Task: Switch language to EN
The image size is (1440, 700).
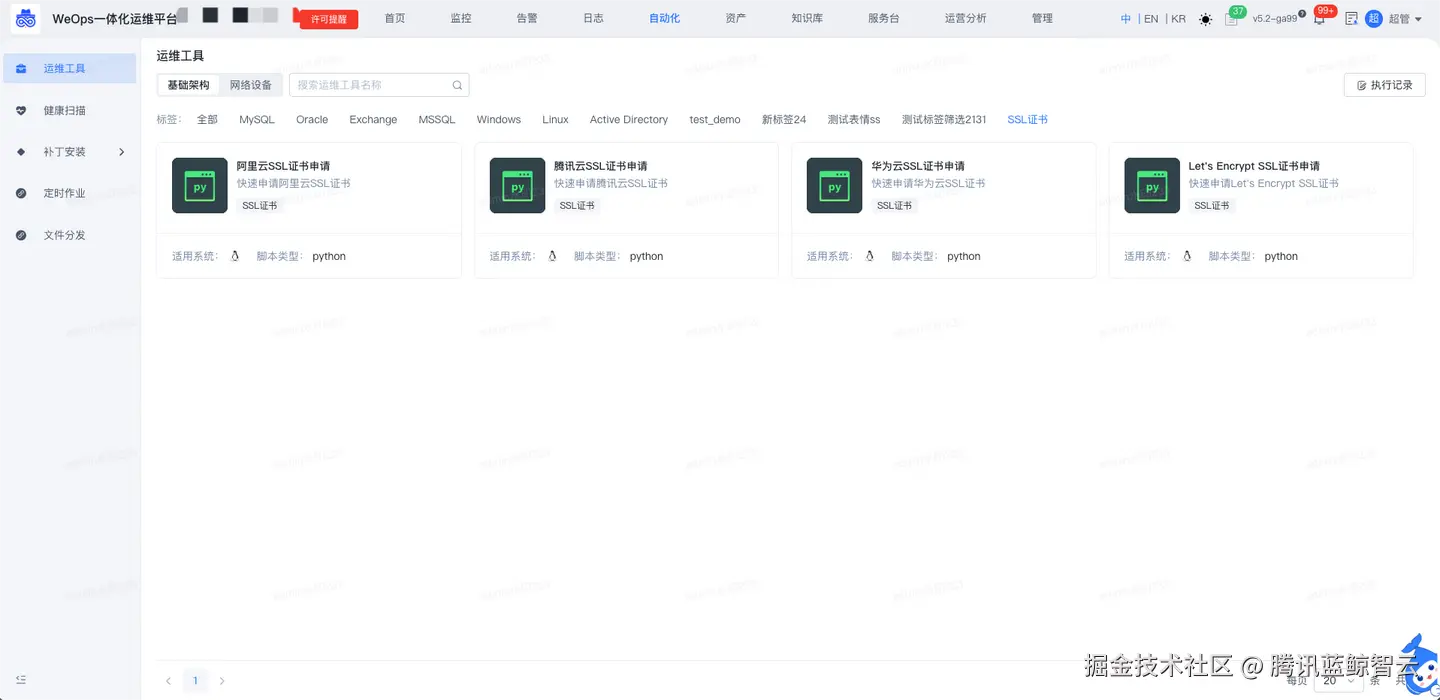Action: tap(1151, 18)
